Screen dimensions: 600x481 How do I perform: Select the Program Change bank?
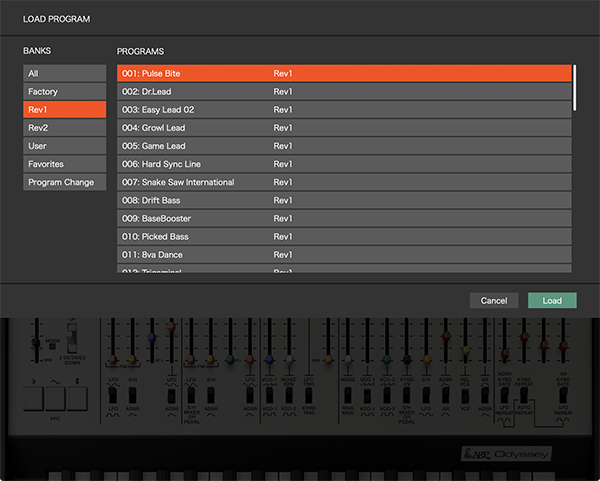65,182
